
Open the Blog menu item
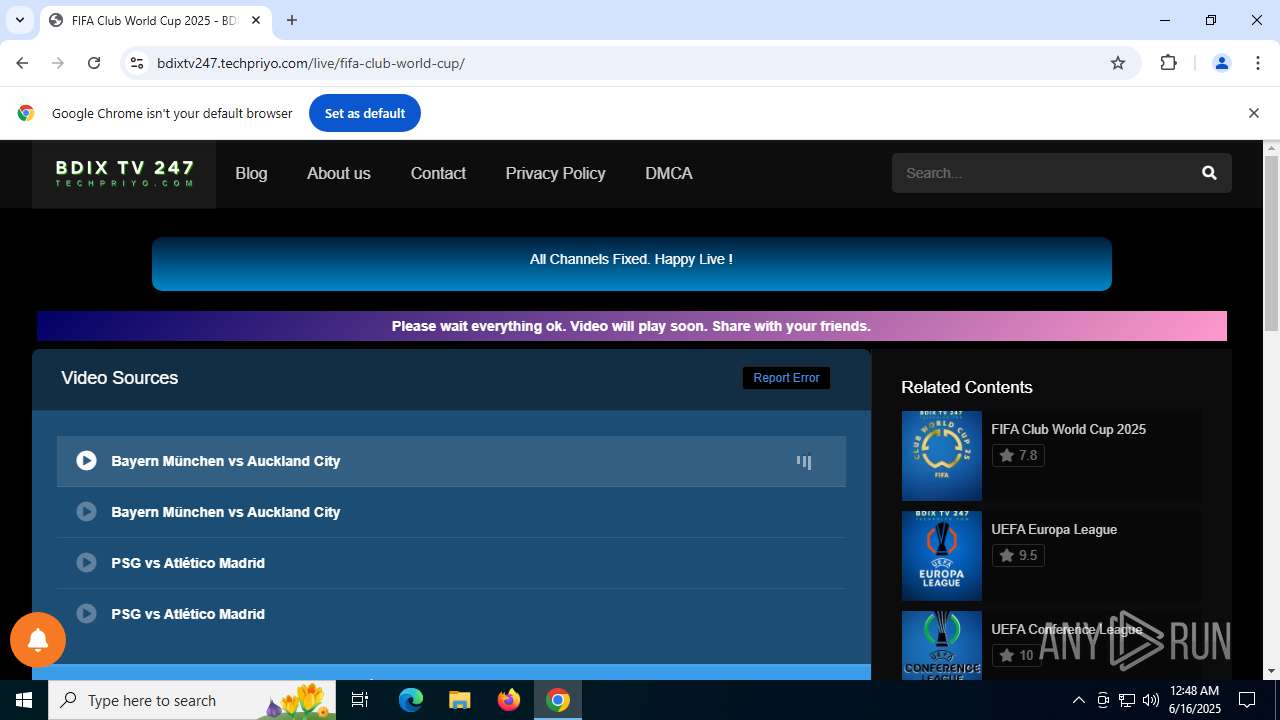point(251,173)
